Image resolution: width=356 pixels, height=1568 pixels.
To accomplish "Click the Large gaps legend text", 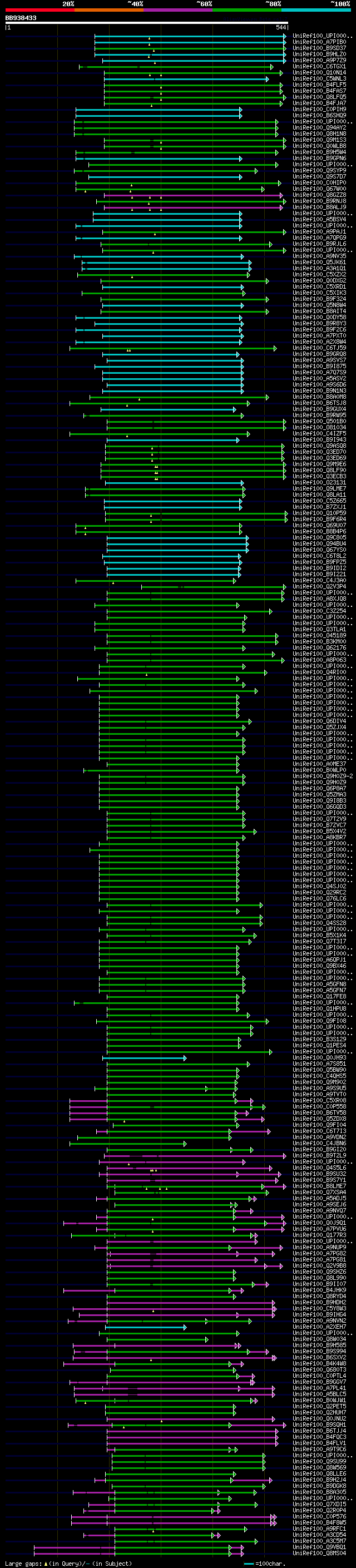I will tap(23, 1563).
